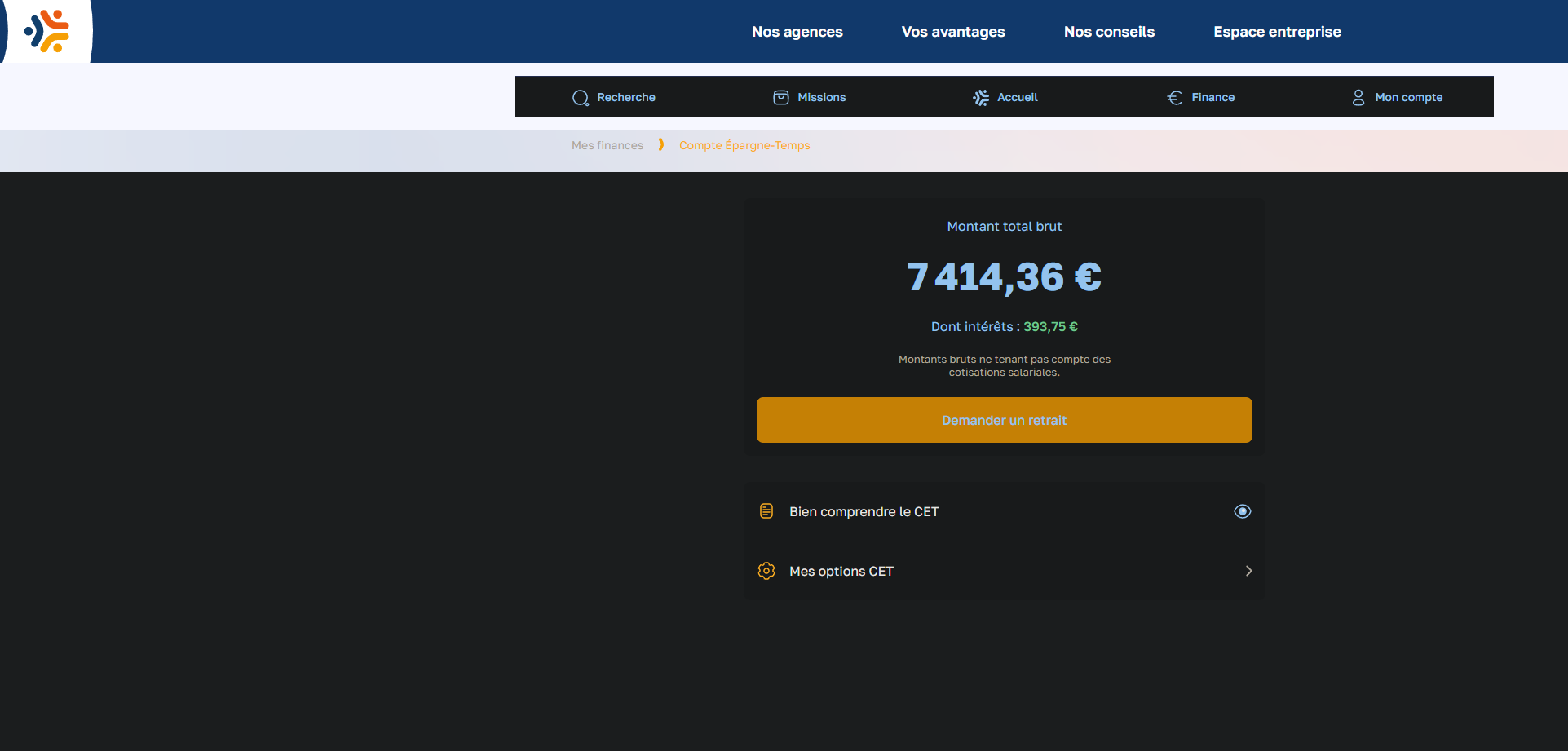1568x751 pixels.
Task: Open the Nos agences menu
Action: 797,32
